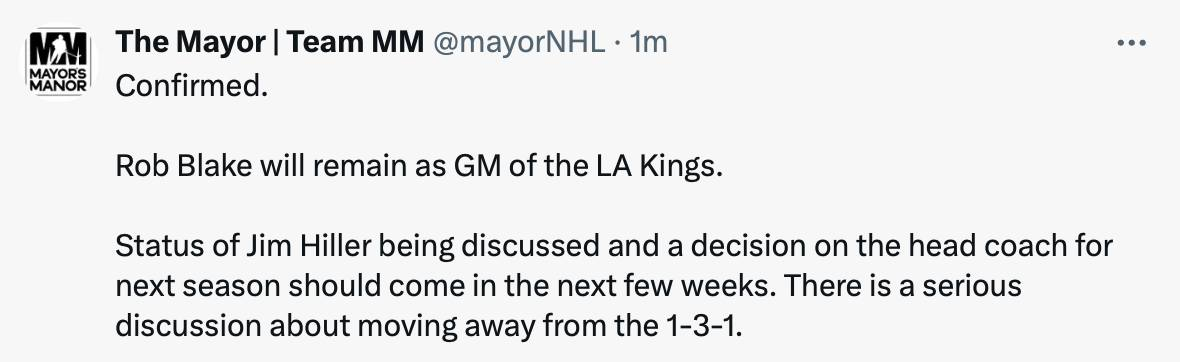Image resolution: width=1180 pixels, height=362 pixels.
Task: Open tweet via the 1m timestamp
Action: (649, 43)
